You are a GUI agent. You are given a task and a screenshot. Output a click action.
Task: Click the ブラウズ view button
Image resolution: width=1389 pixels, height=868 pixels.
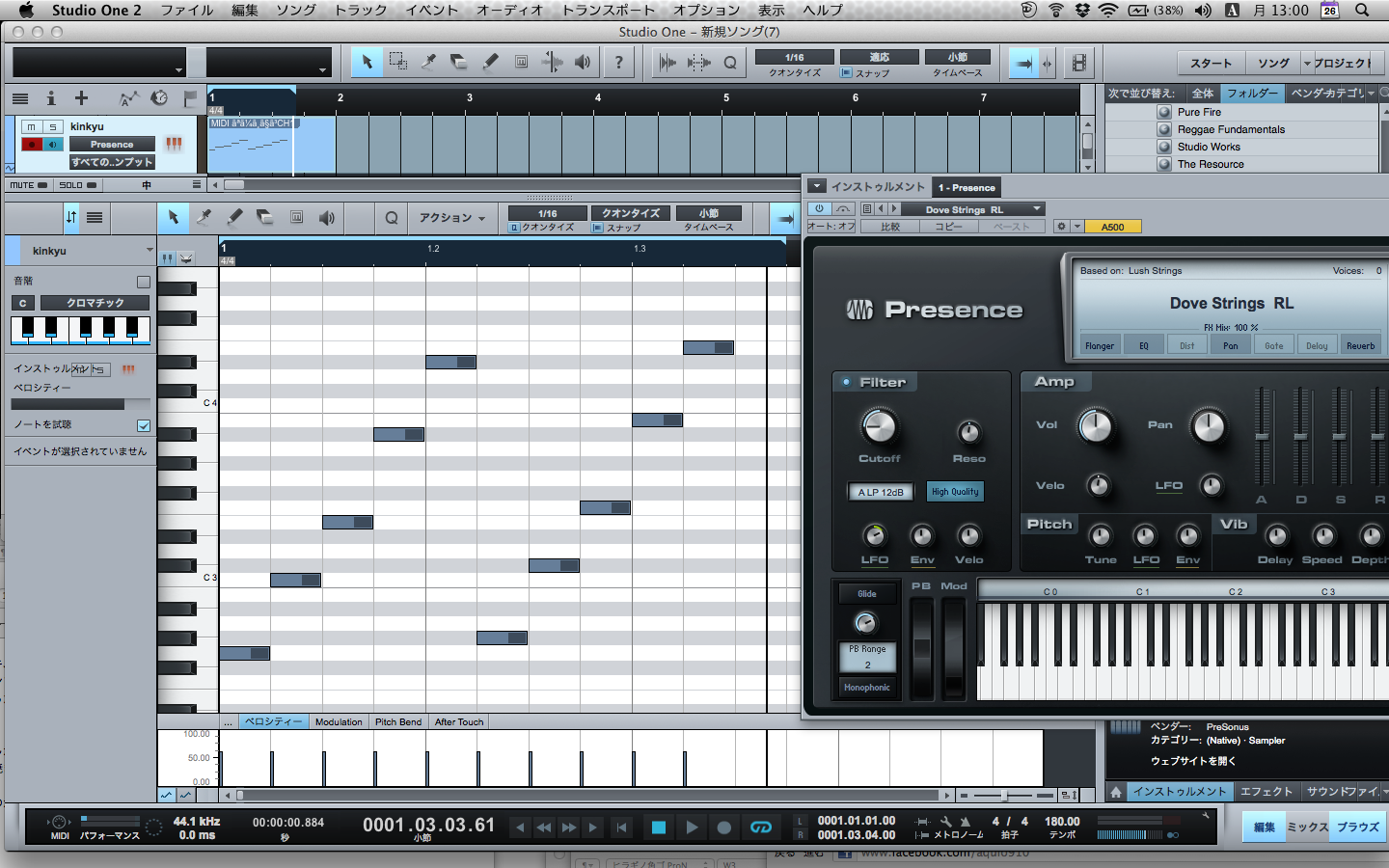(x=1357, y=827)
